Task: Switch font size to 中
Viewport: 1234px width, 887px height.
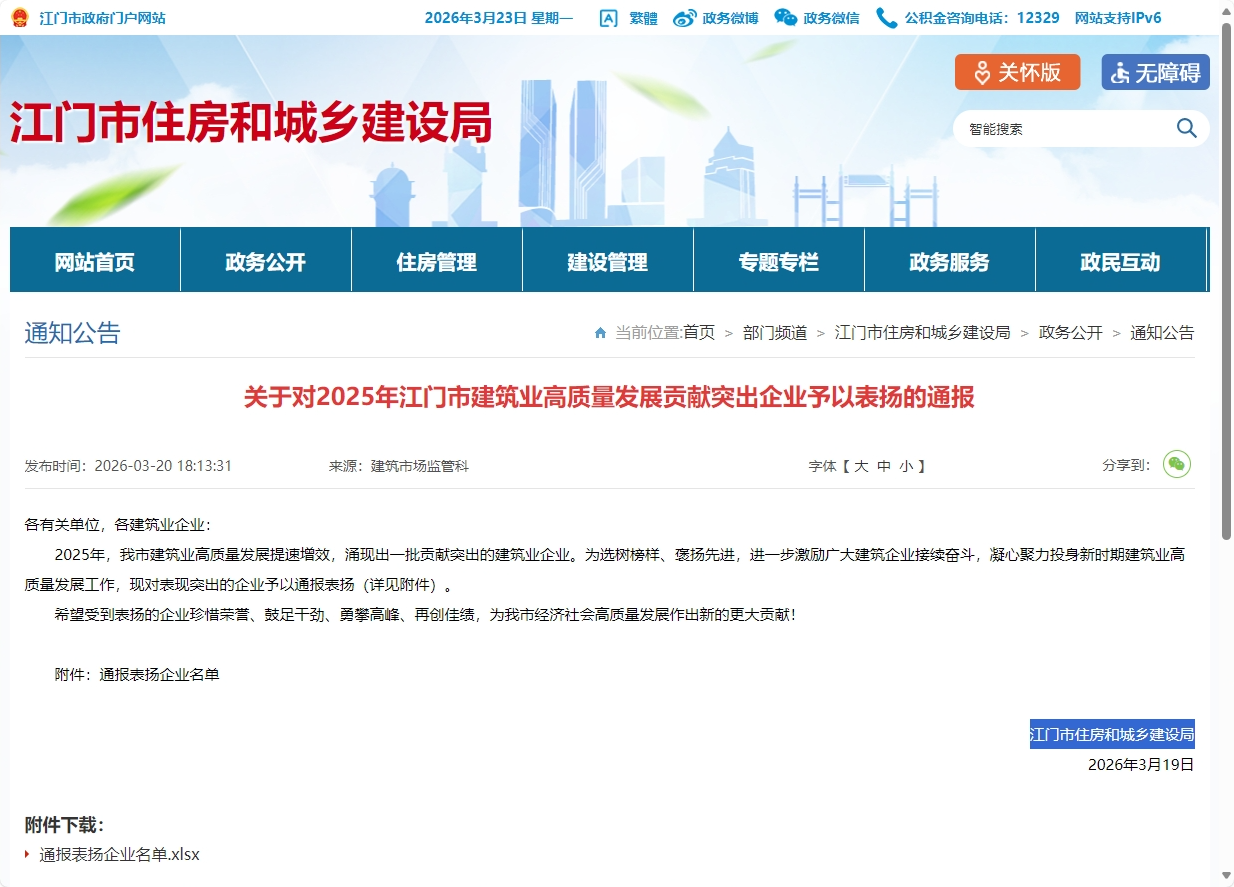Action: [x=883, y=466]
